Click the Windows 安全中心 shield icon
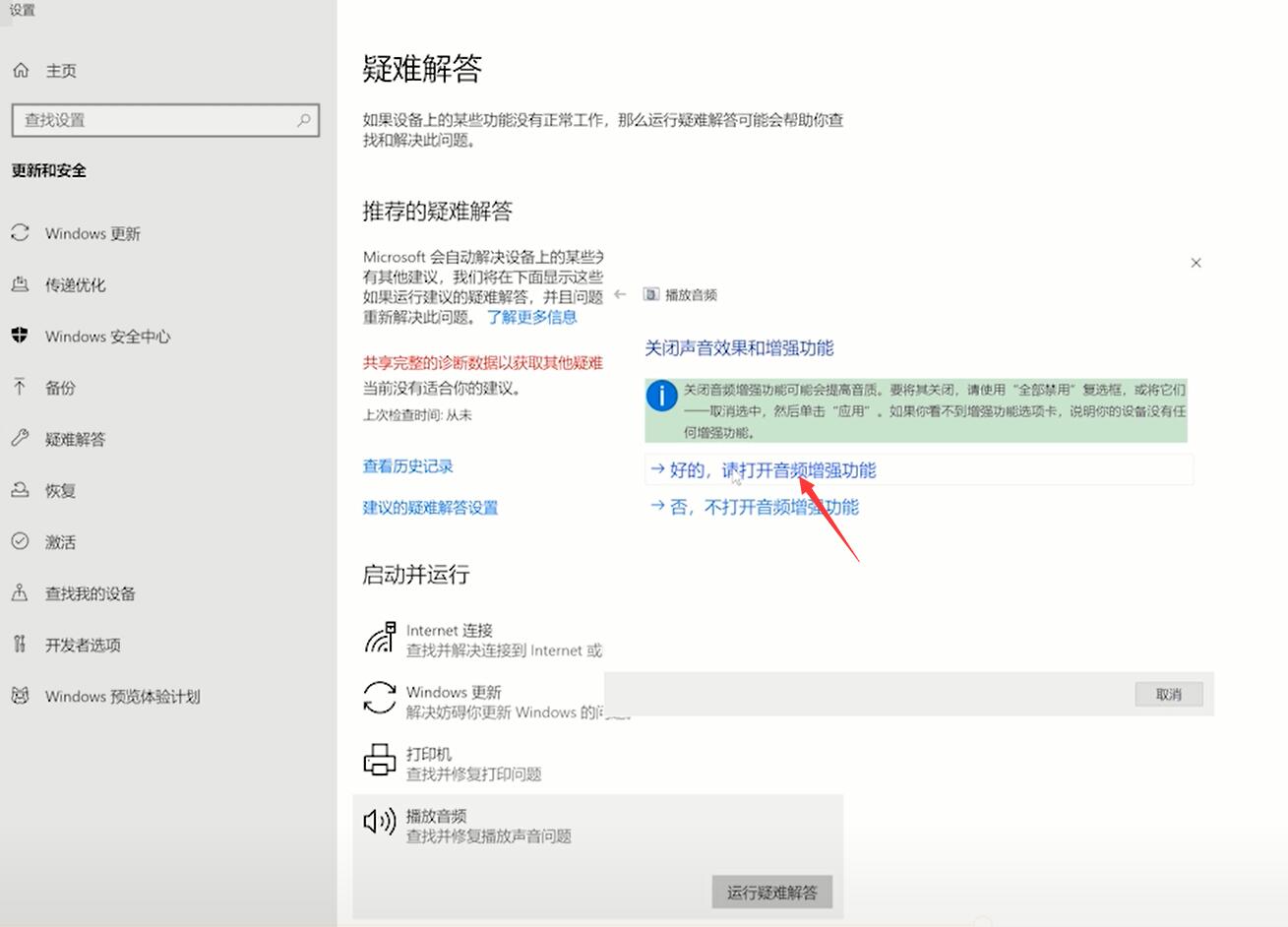 click(20, 336)
